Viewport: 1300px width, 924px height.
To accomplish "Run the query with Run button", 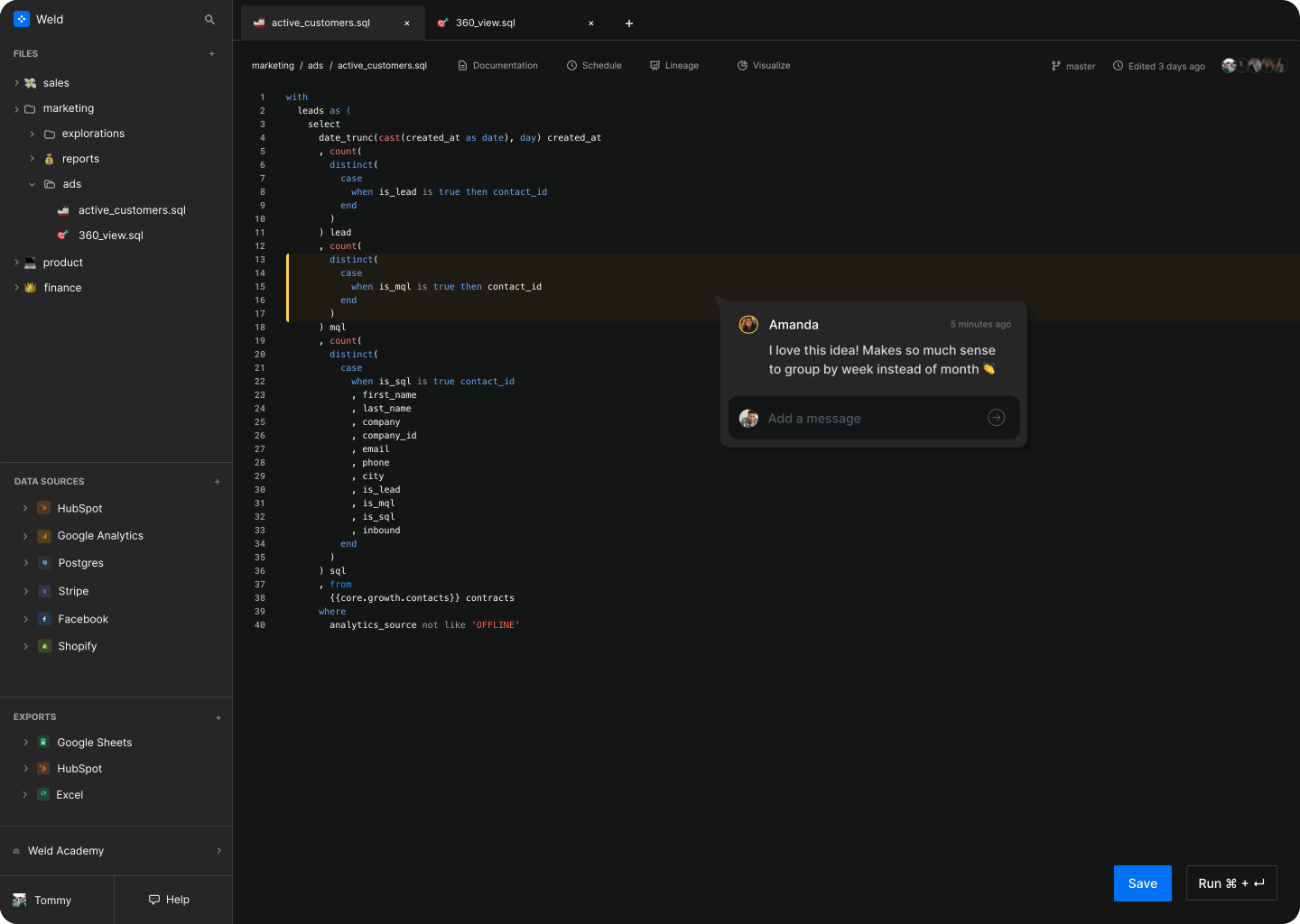I will 1230,883.
